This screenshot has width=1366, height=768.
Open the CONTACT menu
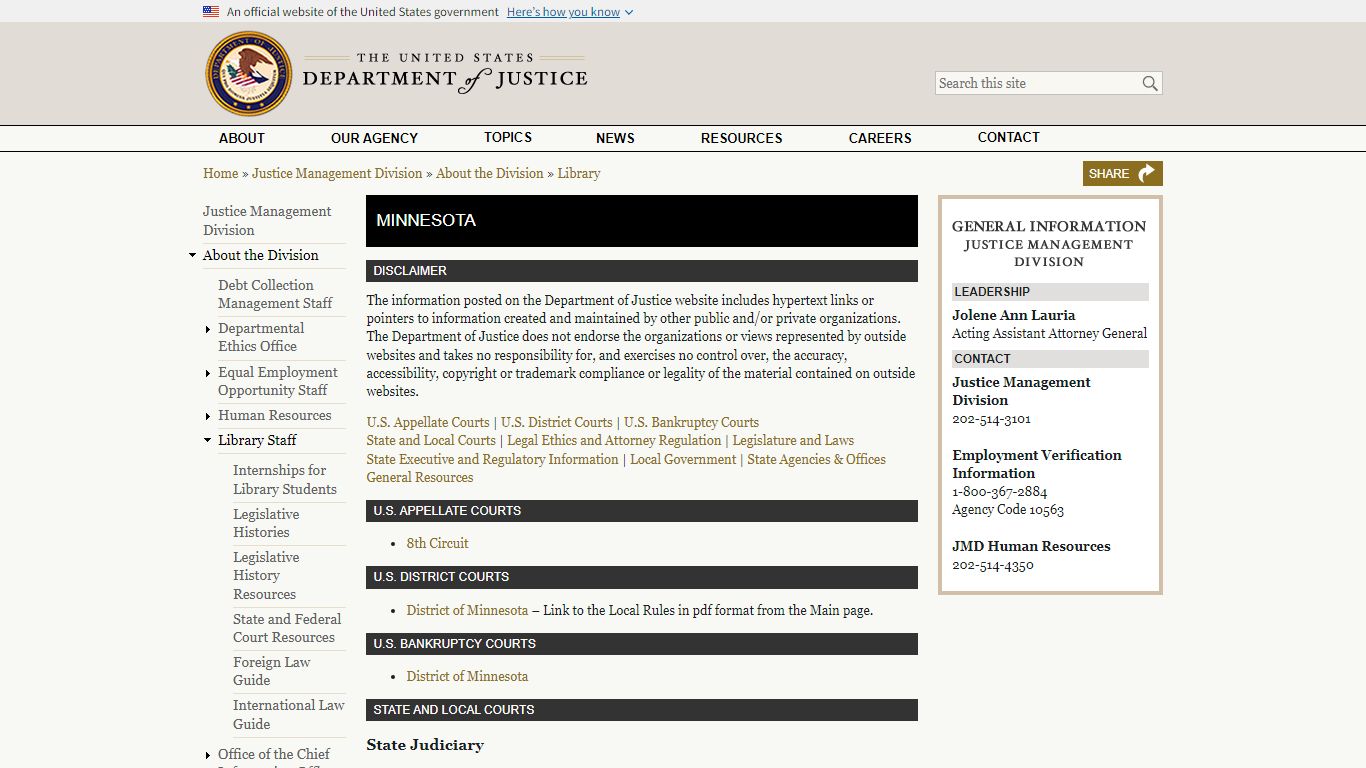click(x=1008, y=137)
